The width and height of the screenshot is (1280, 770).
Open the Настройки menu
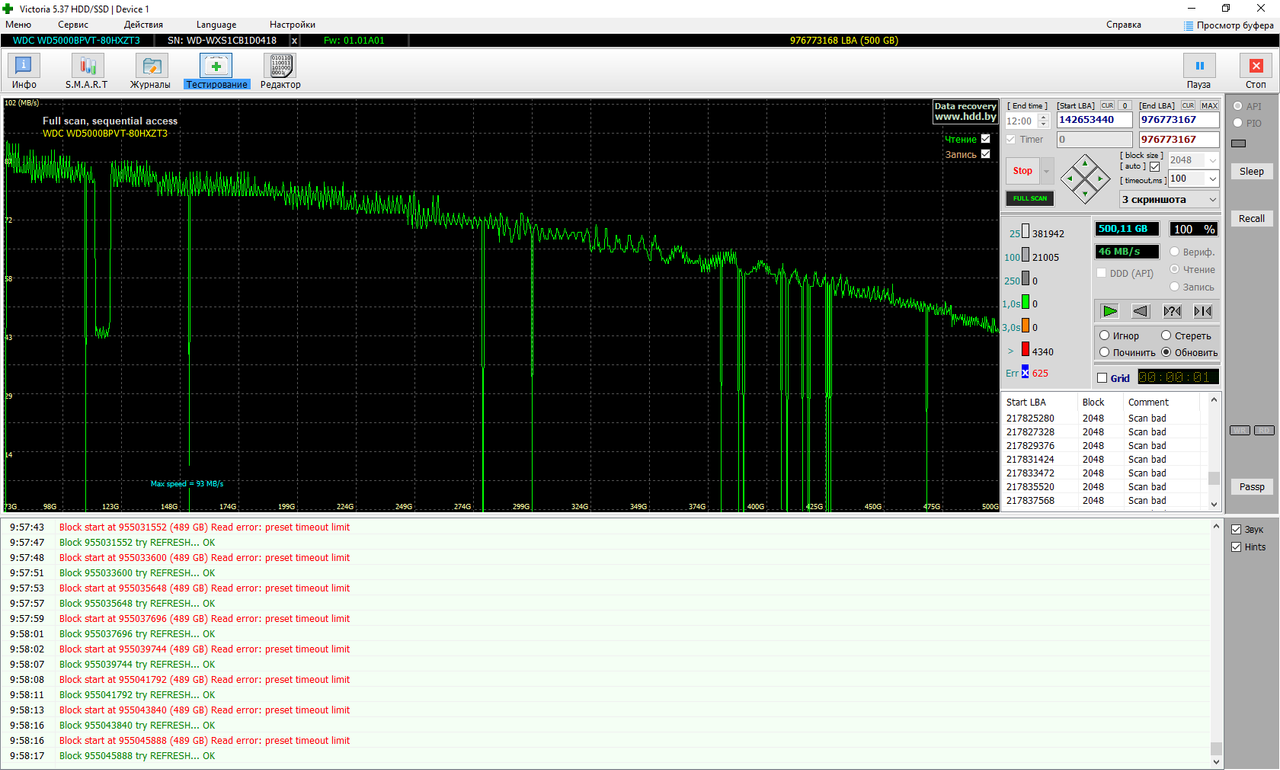pos(292,24)
